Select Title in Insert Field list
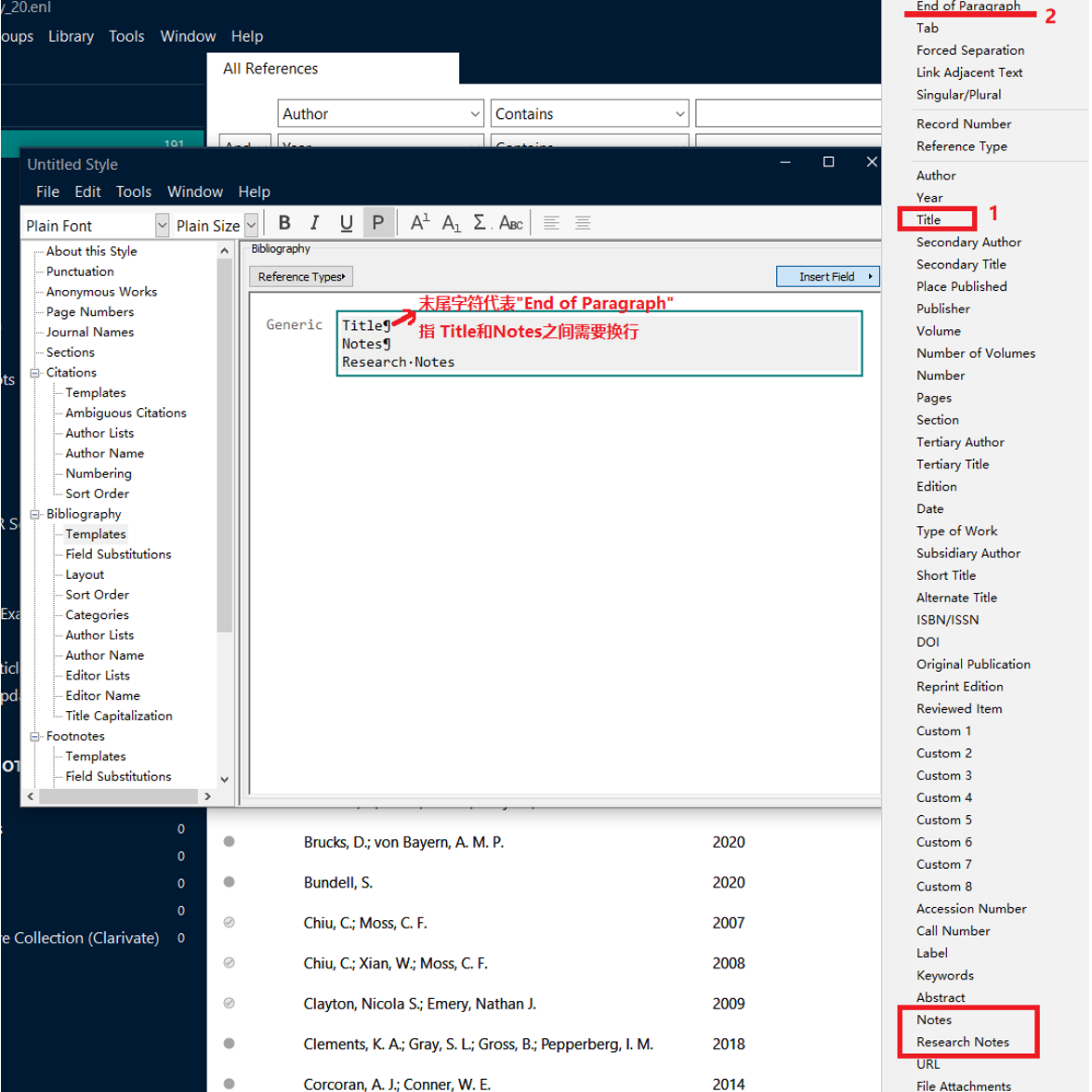Image resolution: width=1092 pixels, height=1092 pixels. point(928,219)
